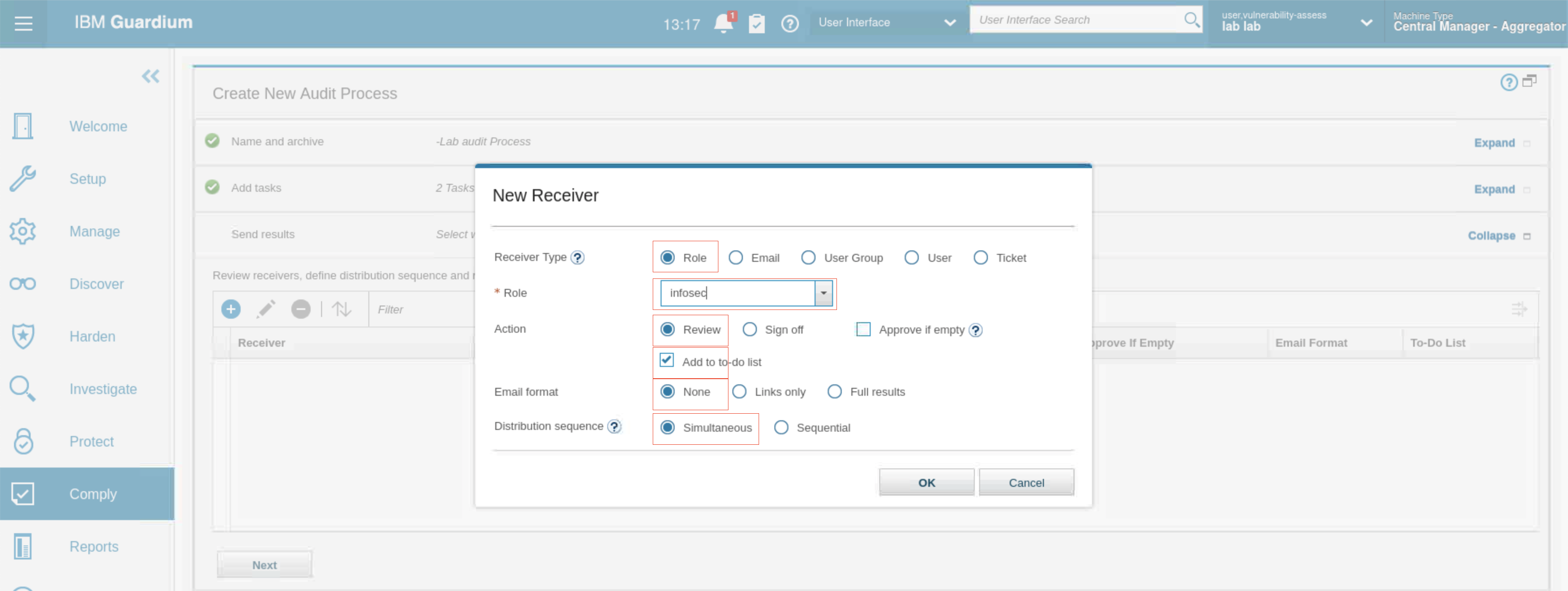The width and height of the screenshot is (1568, 591).
Task: Click the Receiver Type help icon
Action: coord(577,258)
